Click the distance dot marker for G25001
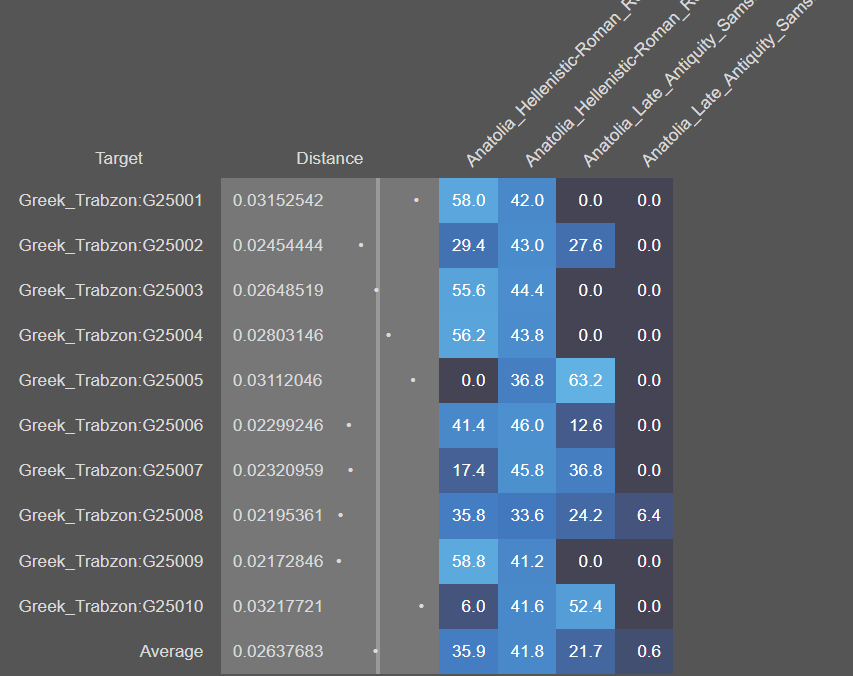The width and height of the screenshot is (853, 676). pos(416,200)
